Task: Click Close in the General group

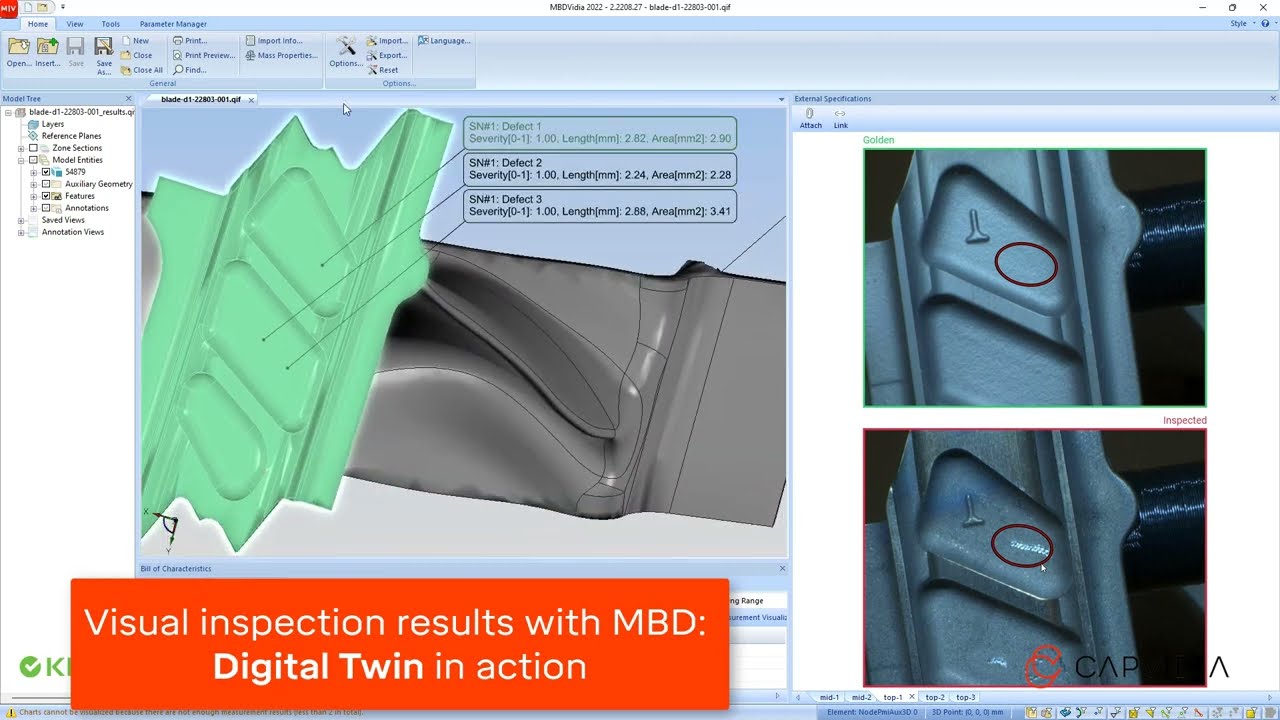Action: pos(137,55)
